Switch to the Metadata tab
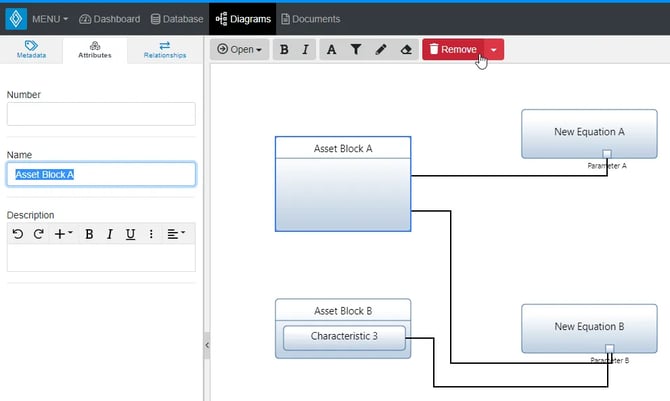The width and height of the screenshot is (670, 401). 31,50
